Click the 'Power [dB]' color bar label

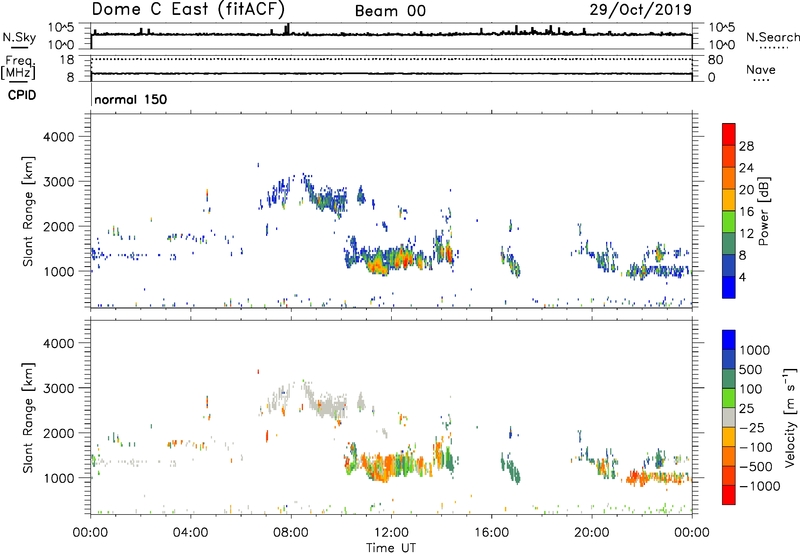pyautogui.click(x=763, y=211)
